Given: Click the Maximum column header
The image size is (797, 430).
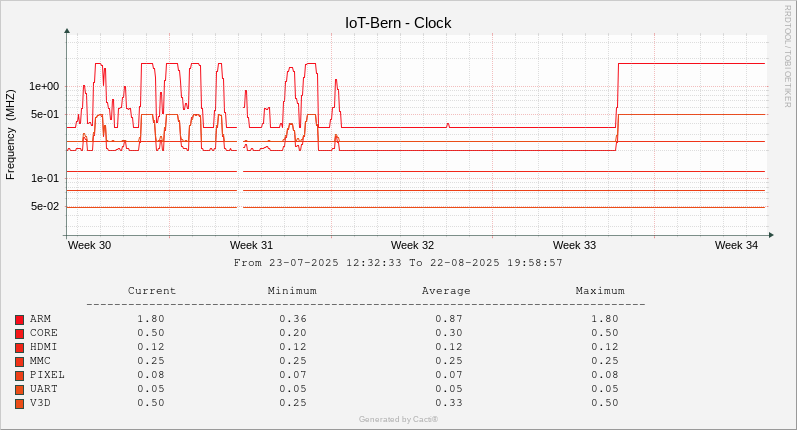Looking at the screenshot, I should [x=600, y=291].
